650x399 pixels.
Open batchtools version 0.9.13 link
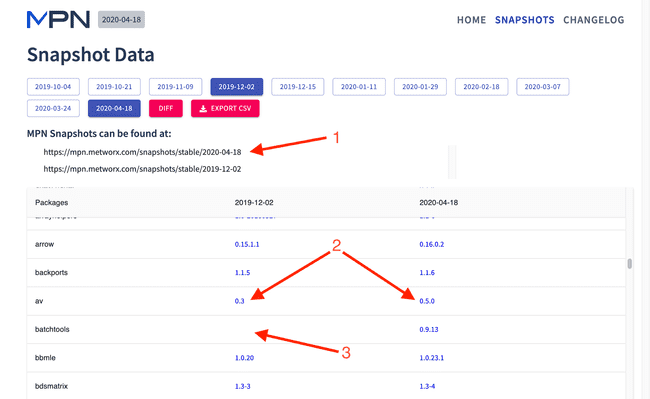pos(429,329)
